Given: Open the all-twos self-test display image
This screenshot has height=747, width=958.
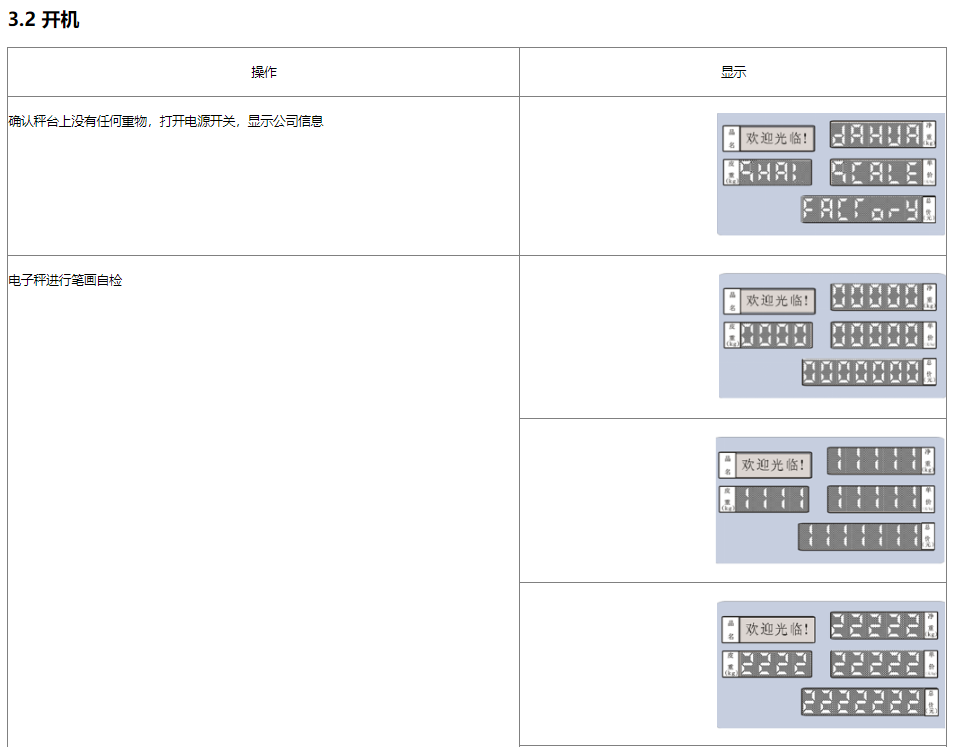Looking at the screenshot, I should 830,665.
